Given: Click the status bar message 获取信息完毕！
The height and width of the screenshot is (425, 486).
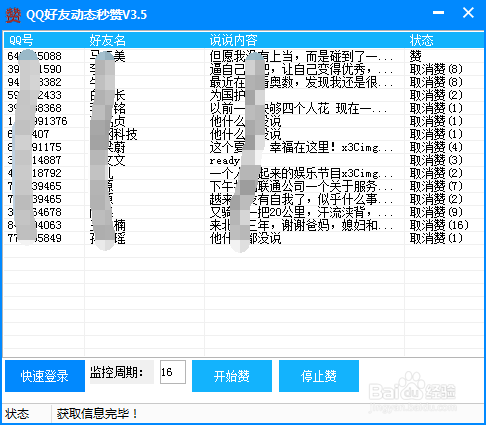Looking at the screenshot, I should pyautogui.click(x=97, y=414).
